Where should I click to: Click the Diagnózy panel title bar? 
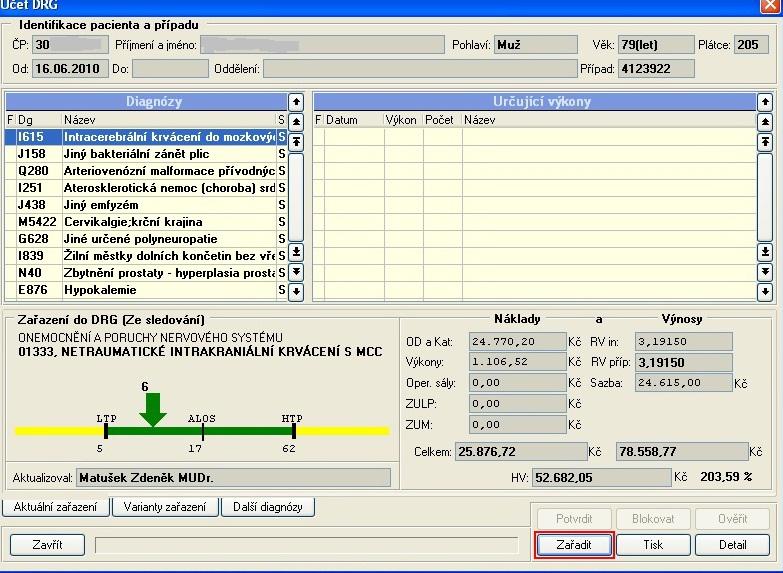coord(146,102)
